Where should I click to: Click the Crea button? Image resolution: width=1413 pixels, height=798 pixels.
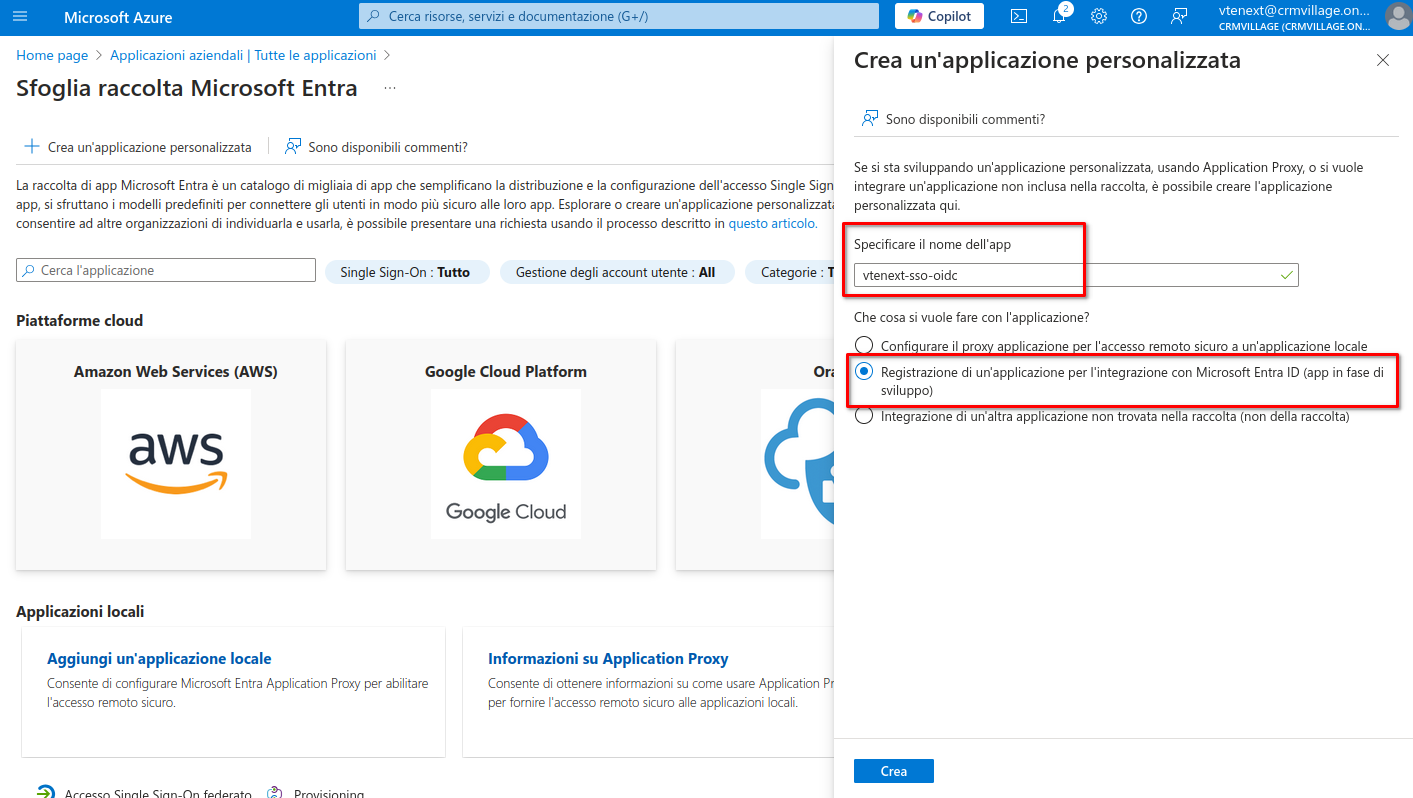coord(894,771)
